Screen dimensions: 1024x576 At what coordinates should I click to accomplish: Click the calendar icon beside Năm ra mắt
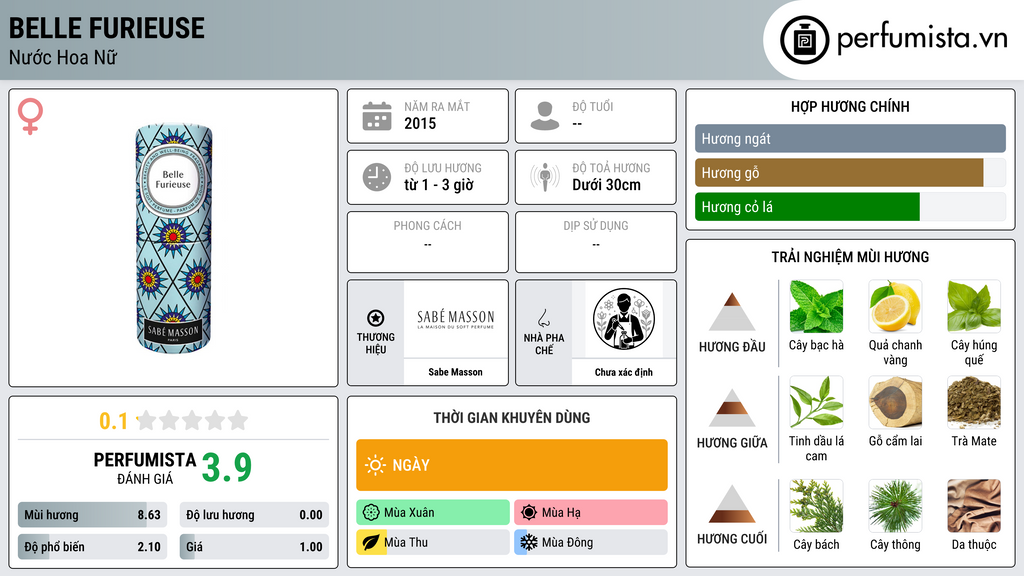377,116
